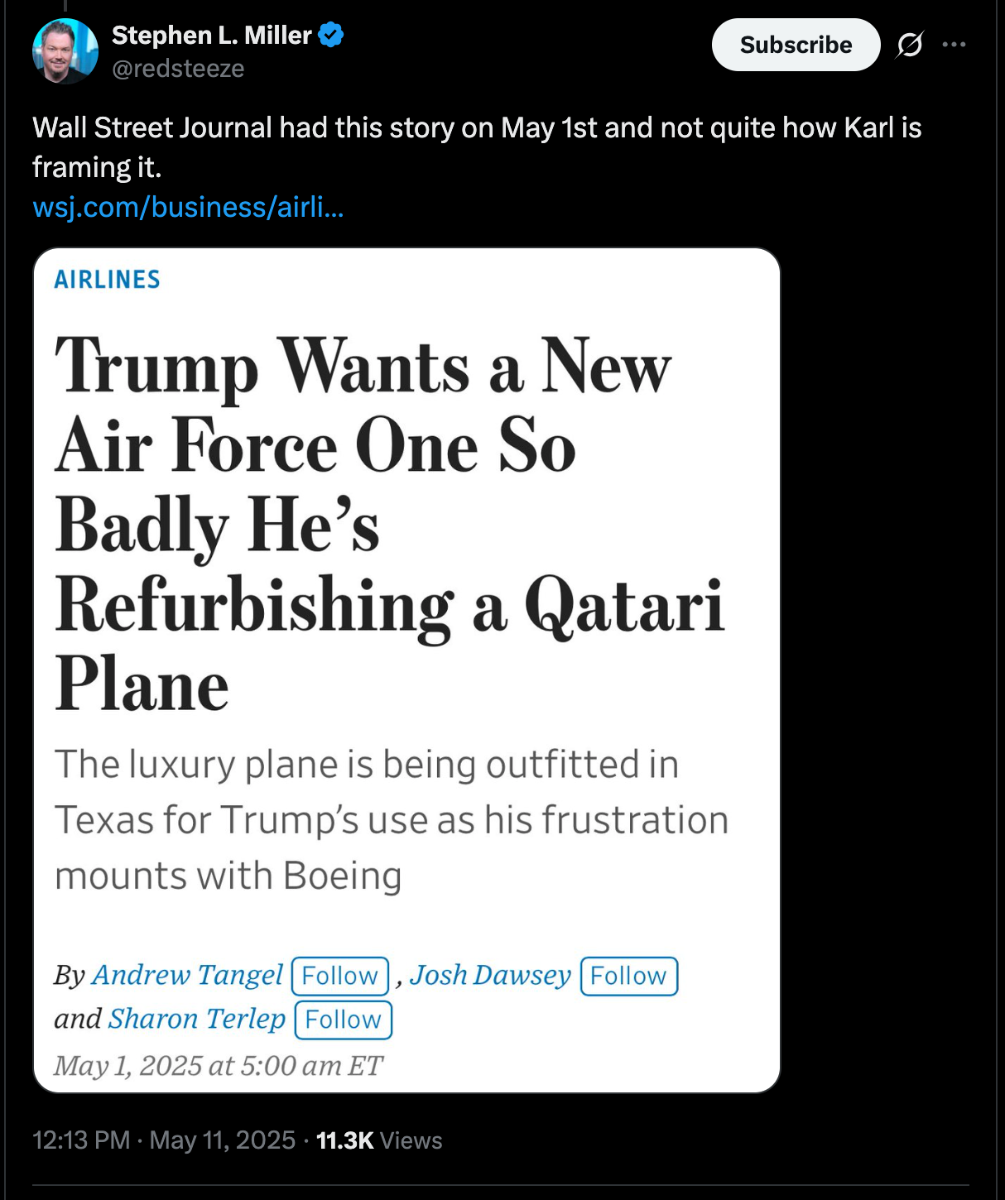The height and width of the screenshot is (1200, 1005).
Task: Click the Sharon Terlep author name
Action: pos(197,1019)
